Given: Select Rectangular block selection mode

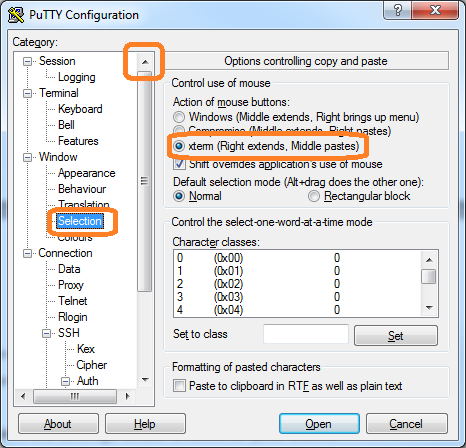Looking at the screenshot, I should coord(313,196).
